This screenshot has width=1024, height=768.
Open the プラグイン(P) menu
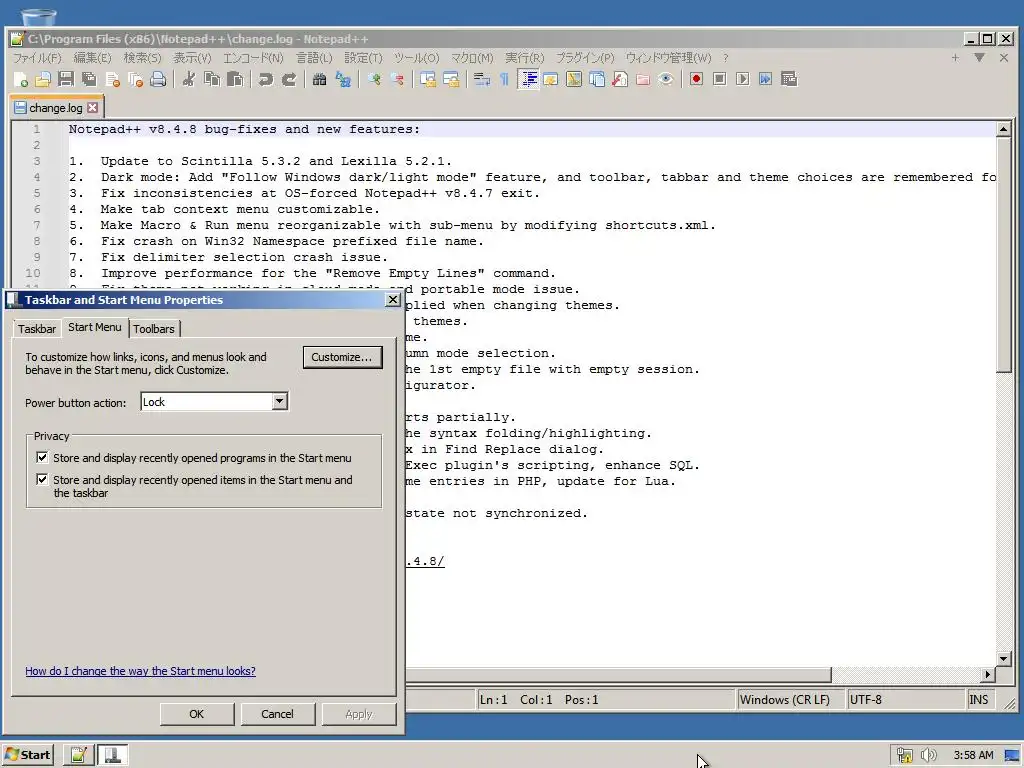pyautogui.click(x=585, y=58)
